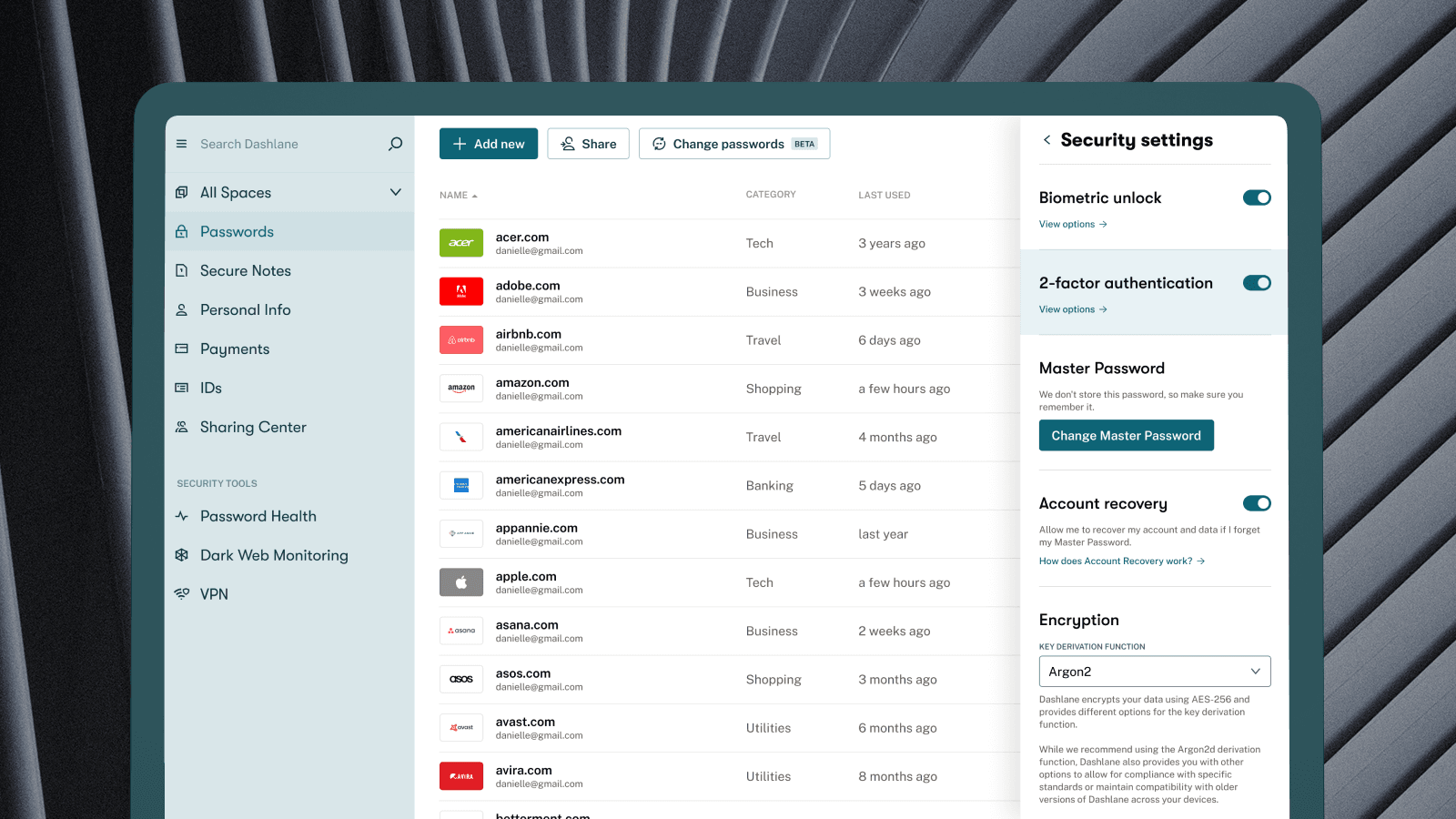
Task: Open the Argon2 key derivation dropdown
Action: pyautogui.click(x=1154, y=672)
